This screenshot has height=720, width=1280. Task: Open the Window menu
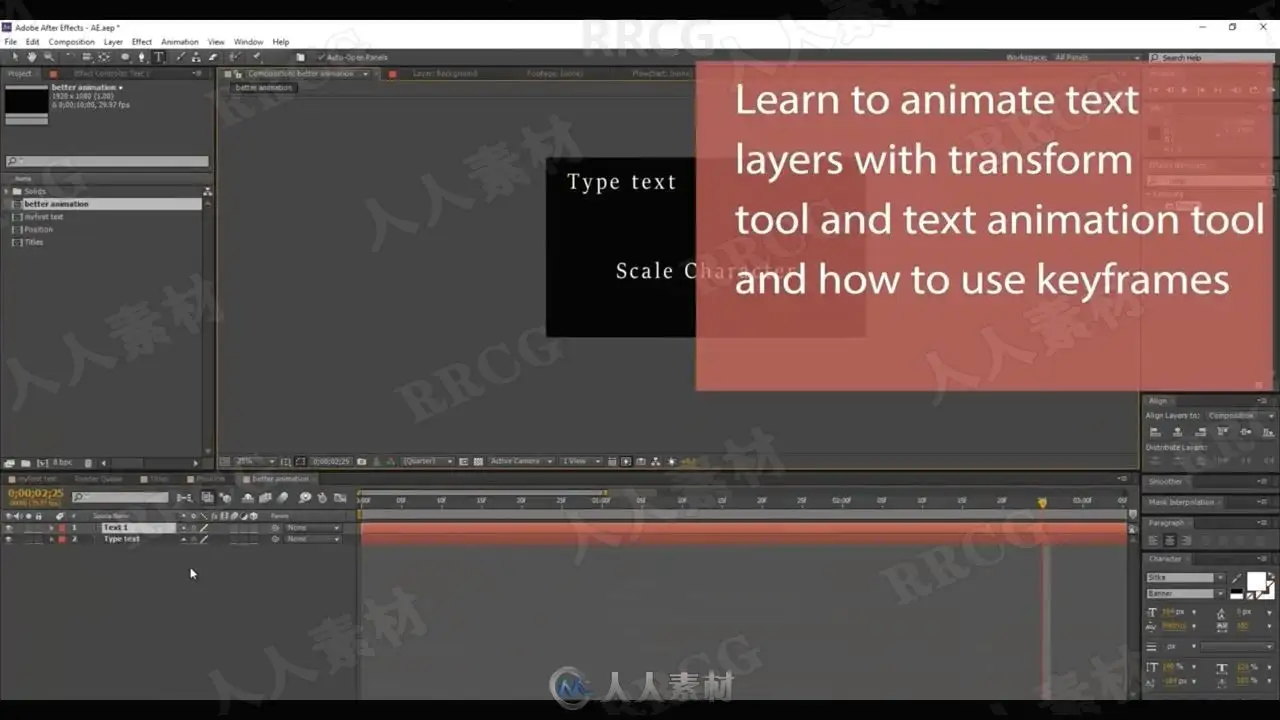pos(248,42)
